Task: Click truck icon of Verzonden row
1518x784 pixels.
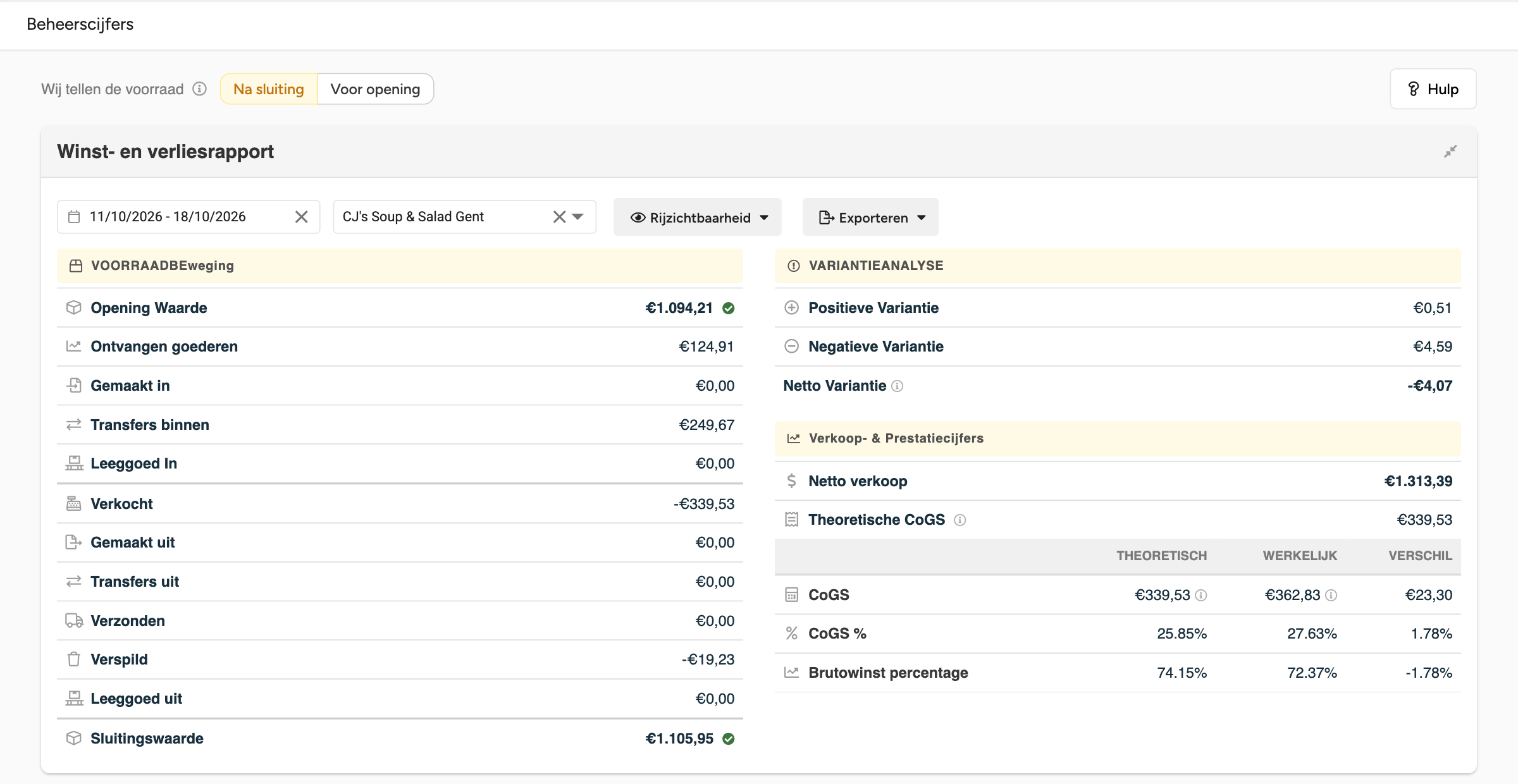Action: click(x=74, y=621)
